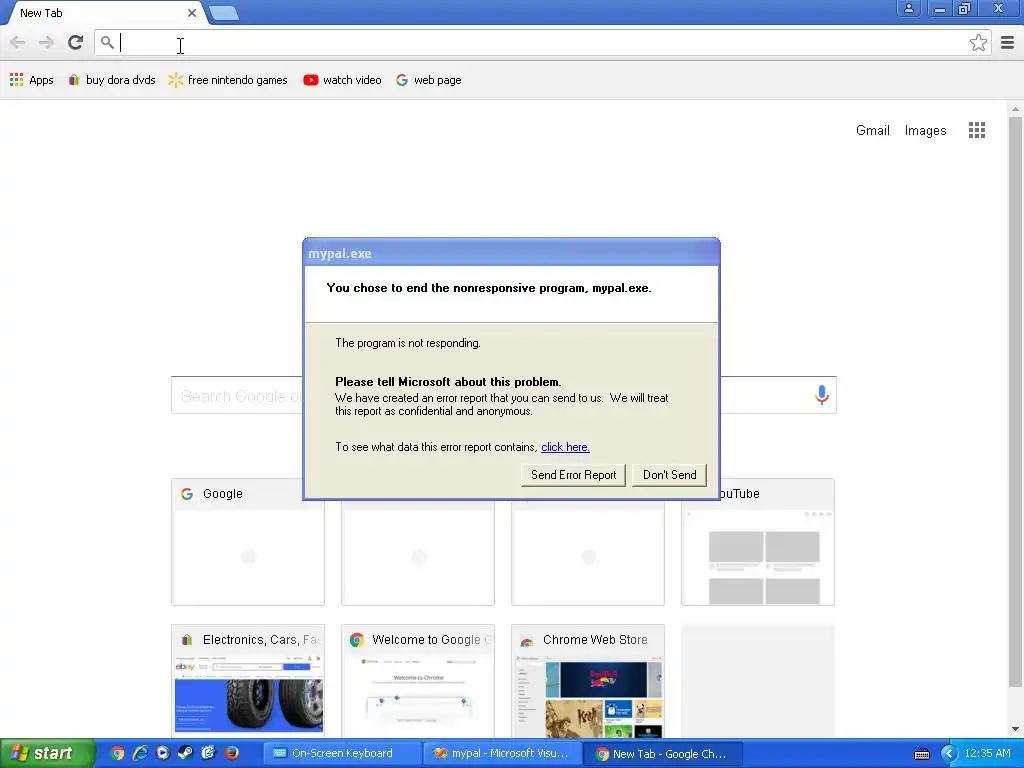Open the Electronics, Cars eBay tile
Screen dimensions: 1024x768
(248, 680)
